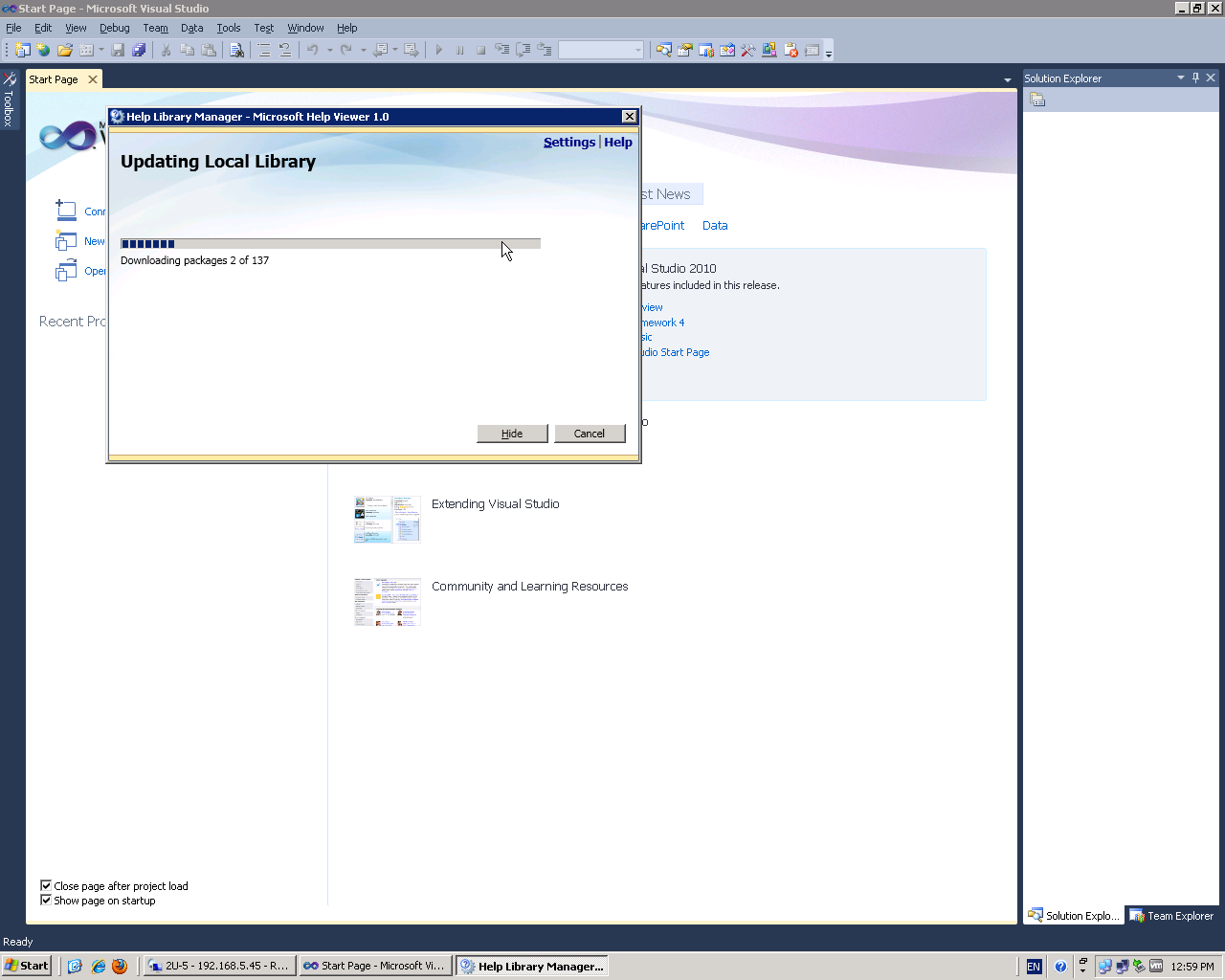Click the Undo arrow icon
Viewport: 1225px width, 980px height.
[x=312, y=50]
